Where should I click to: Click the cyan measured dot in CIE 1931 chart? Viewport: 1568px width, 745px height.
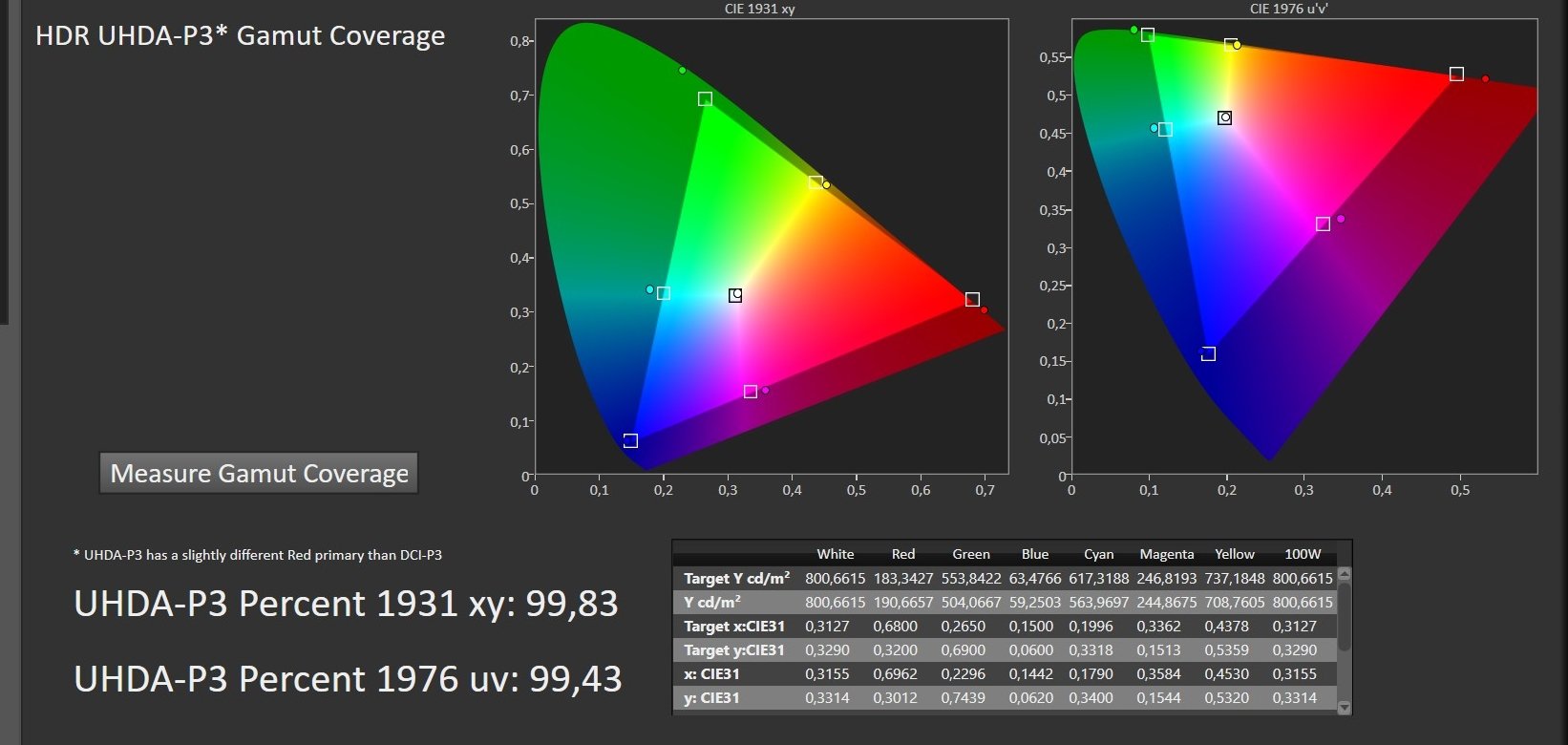[x=650, y=289]
